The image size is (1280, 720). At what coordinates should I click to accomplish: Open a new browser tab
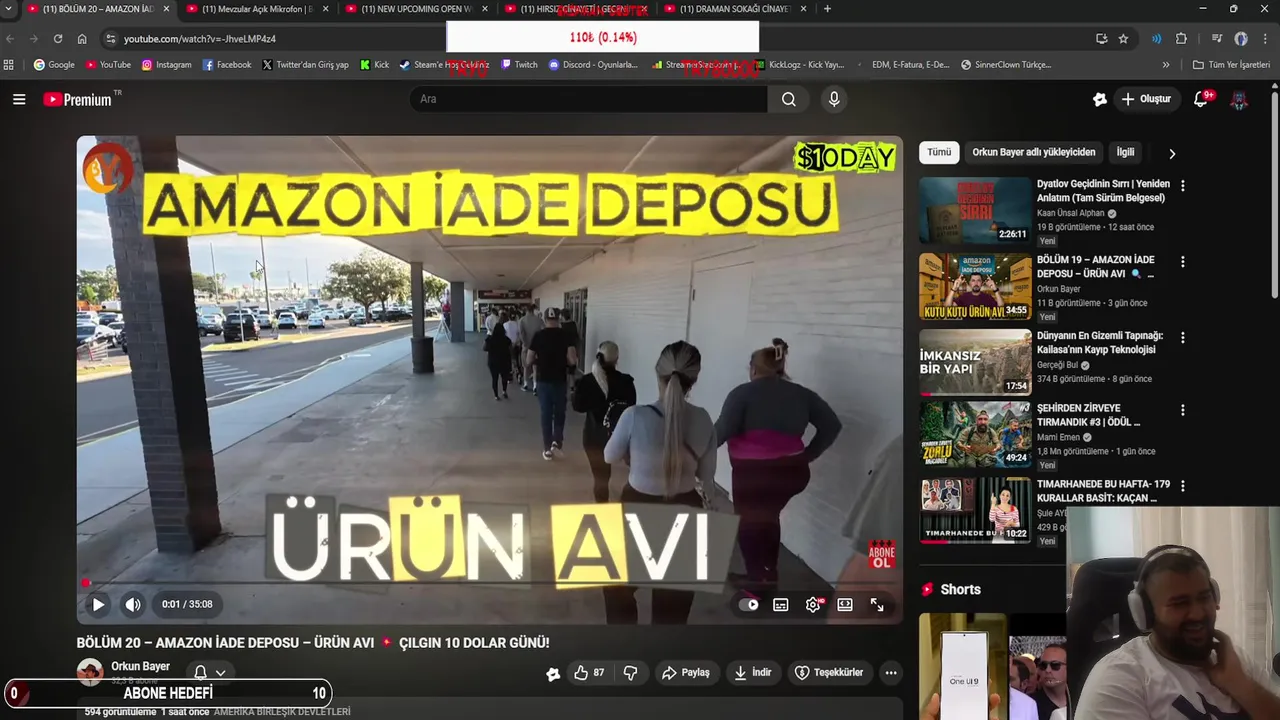(x=827, y=9)
